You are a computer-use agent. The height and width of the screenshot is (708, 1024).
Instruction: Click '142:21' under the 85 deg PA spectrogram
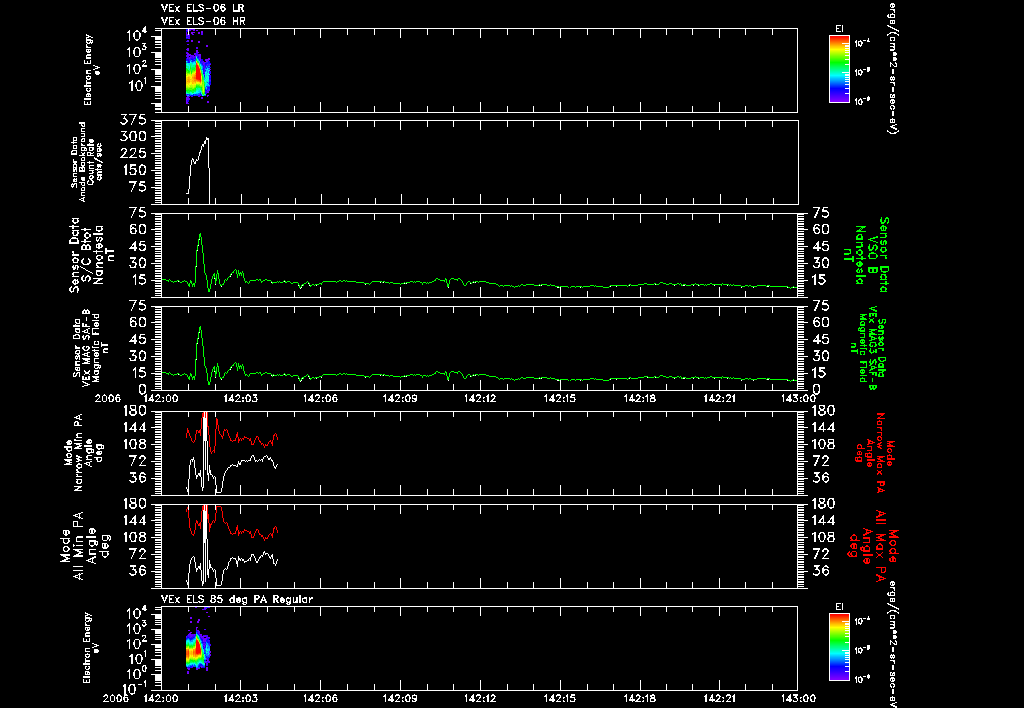click(720, 698)
